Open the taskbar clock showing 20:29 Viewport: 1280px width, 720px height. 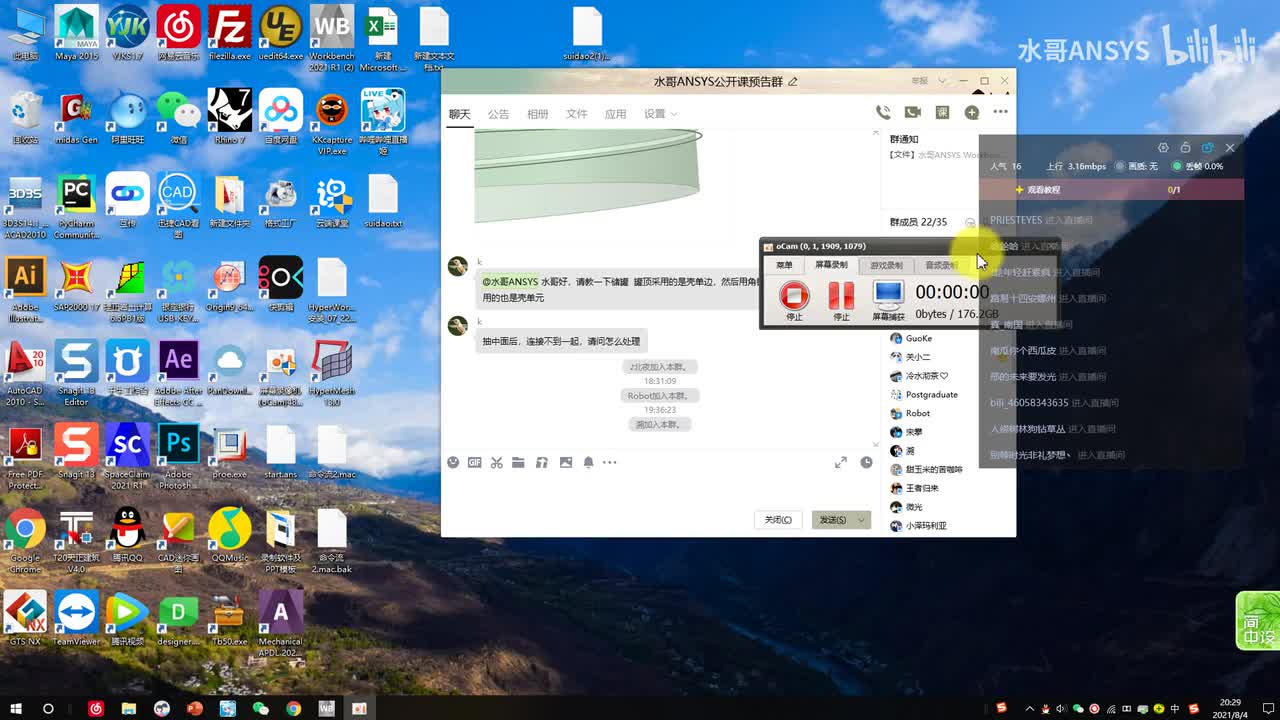[1229, 708]
